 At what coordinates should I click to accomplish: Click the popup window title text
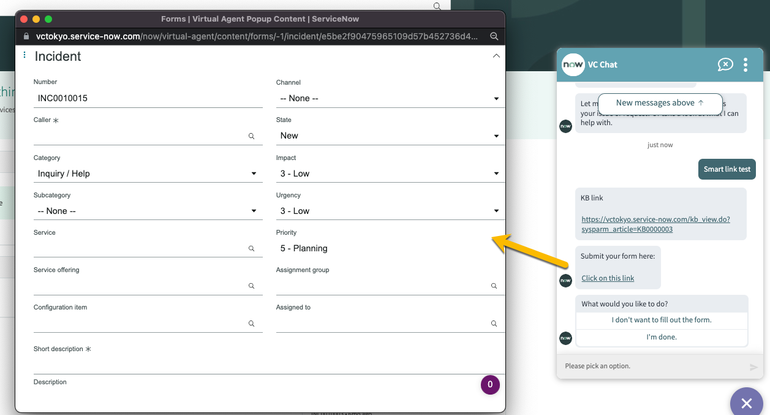(260, 19)
